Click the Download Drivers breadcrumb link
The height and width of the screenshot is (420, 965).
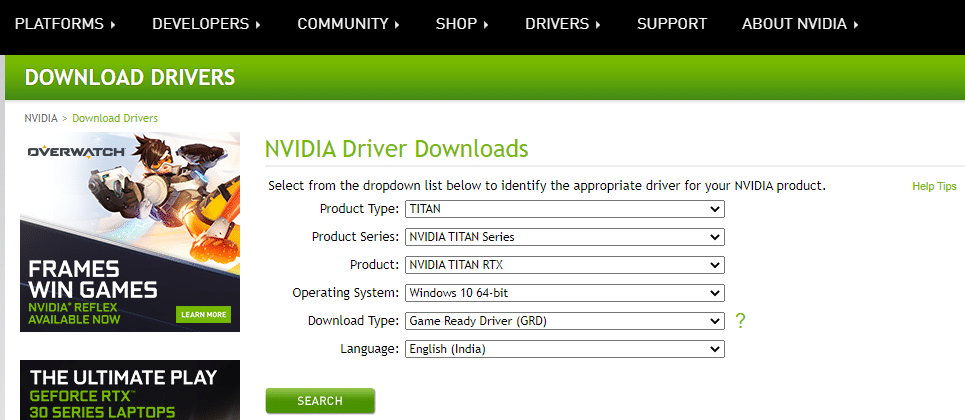pyautogui.click(x=115, y=118)
